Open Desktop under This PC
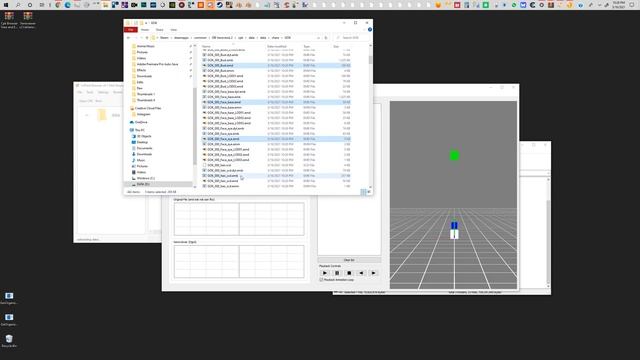 [142, 142]
